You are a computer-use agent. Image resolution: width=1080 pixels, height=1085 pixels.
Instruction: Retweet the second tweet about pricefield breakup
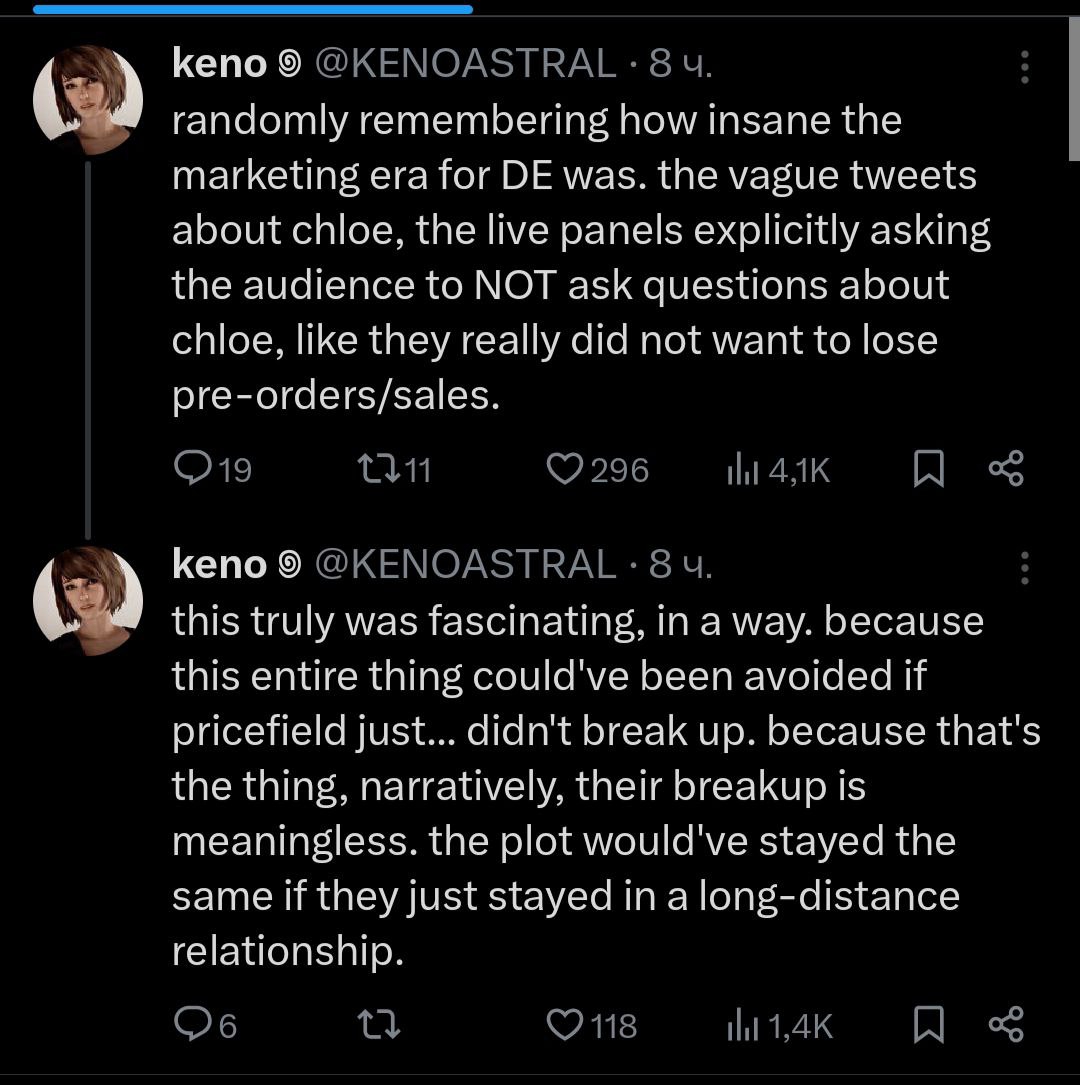pyautogui.click(x=379, y=1024)
